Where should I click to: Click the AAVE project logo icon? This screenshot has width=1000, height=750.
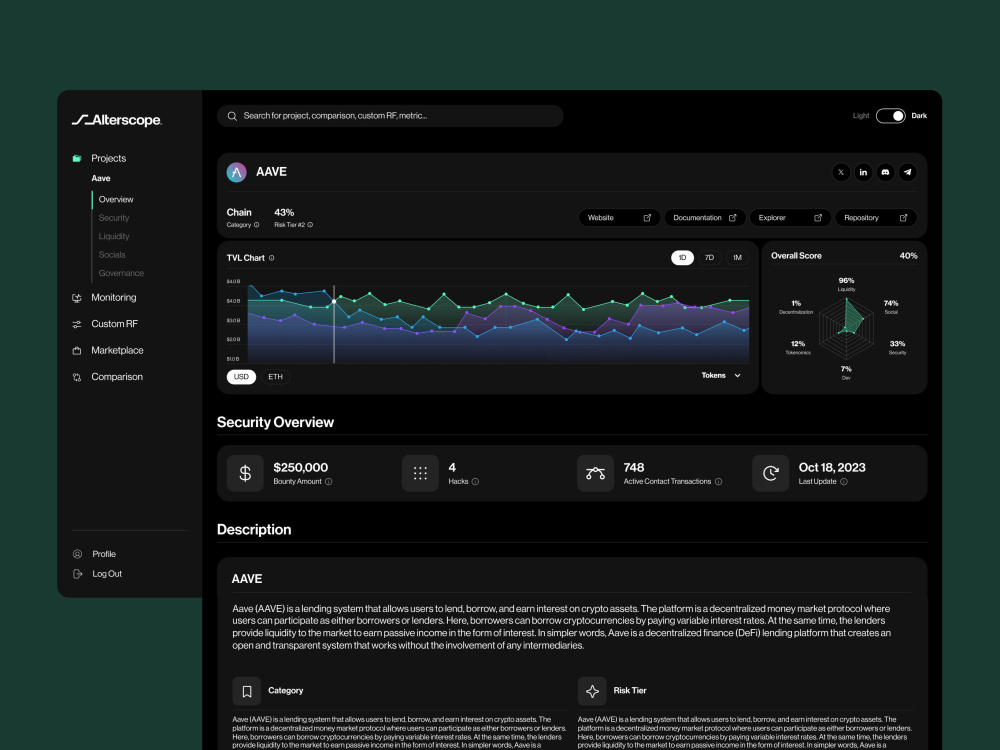click(237, 172)
